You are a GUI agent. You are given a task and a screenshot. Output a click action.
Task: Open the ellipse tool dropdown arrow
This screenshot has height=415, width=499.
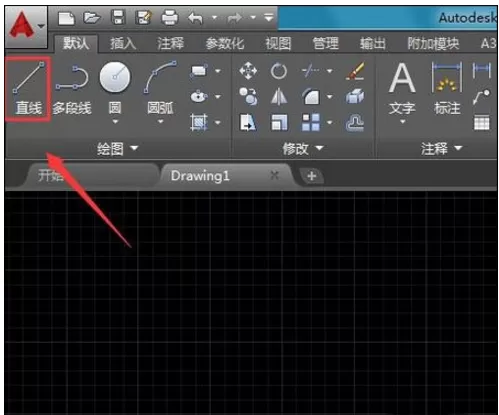[218, 97]
